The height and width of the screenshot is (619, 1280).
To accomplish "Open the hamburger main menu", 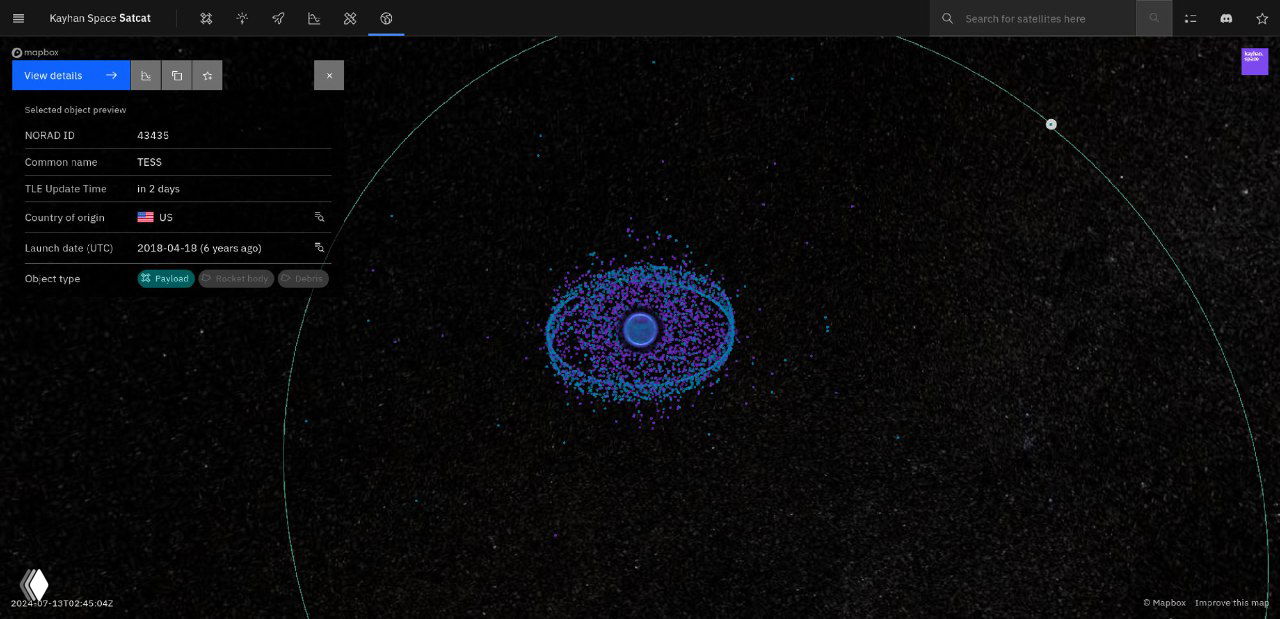I will tap(18, 18).
